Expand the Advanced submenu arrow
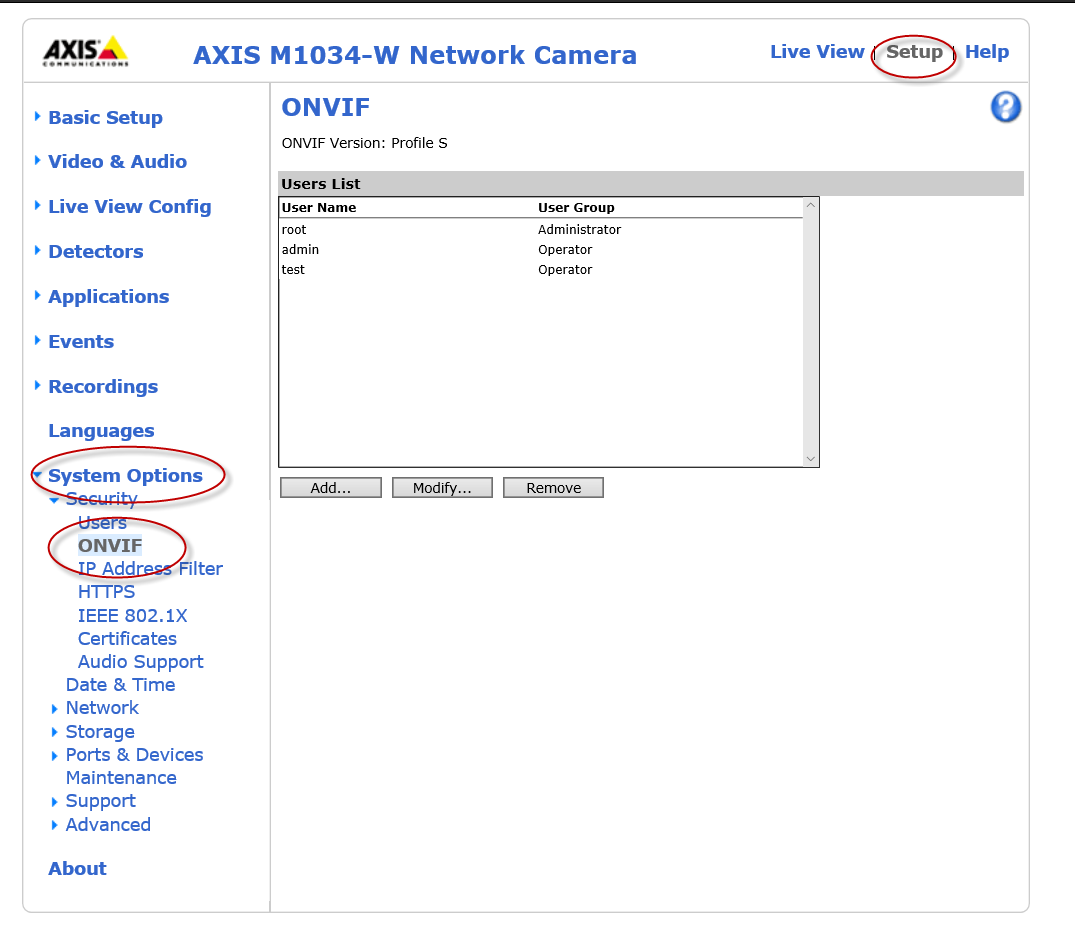 pyautogui.click(x=54, y=825)
